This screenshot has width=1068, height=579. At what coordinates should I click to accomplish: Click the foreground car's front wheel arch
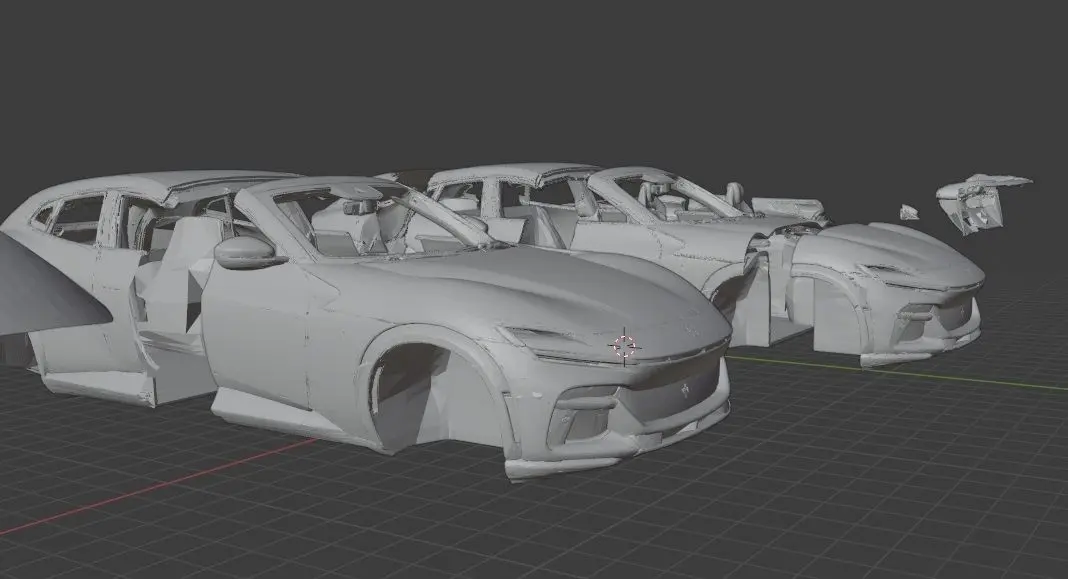(436, 388)
